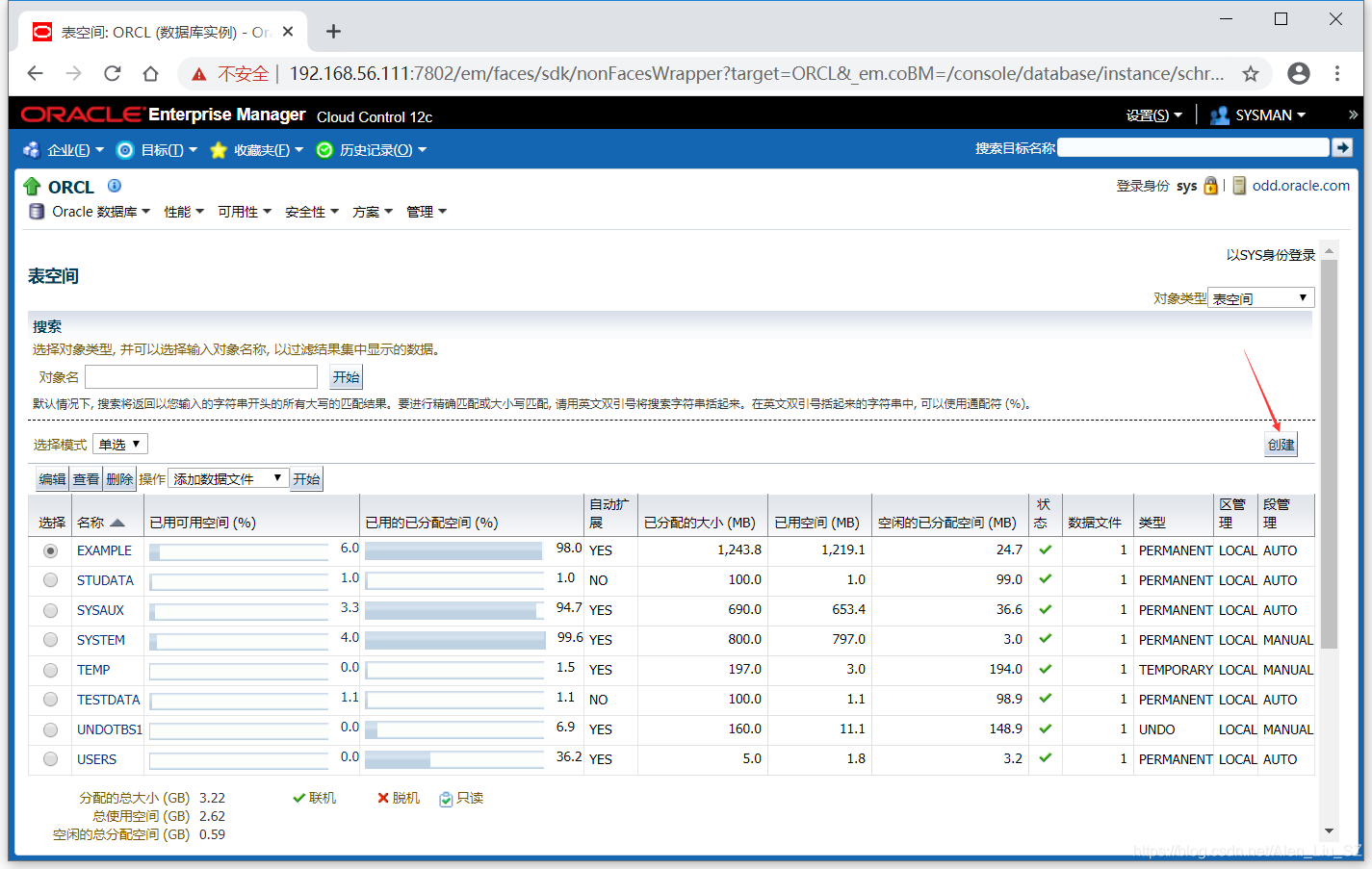Open the 性能 menu

pyautogui.click(x=184, y=212)
